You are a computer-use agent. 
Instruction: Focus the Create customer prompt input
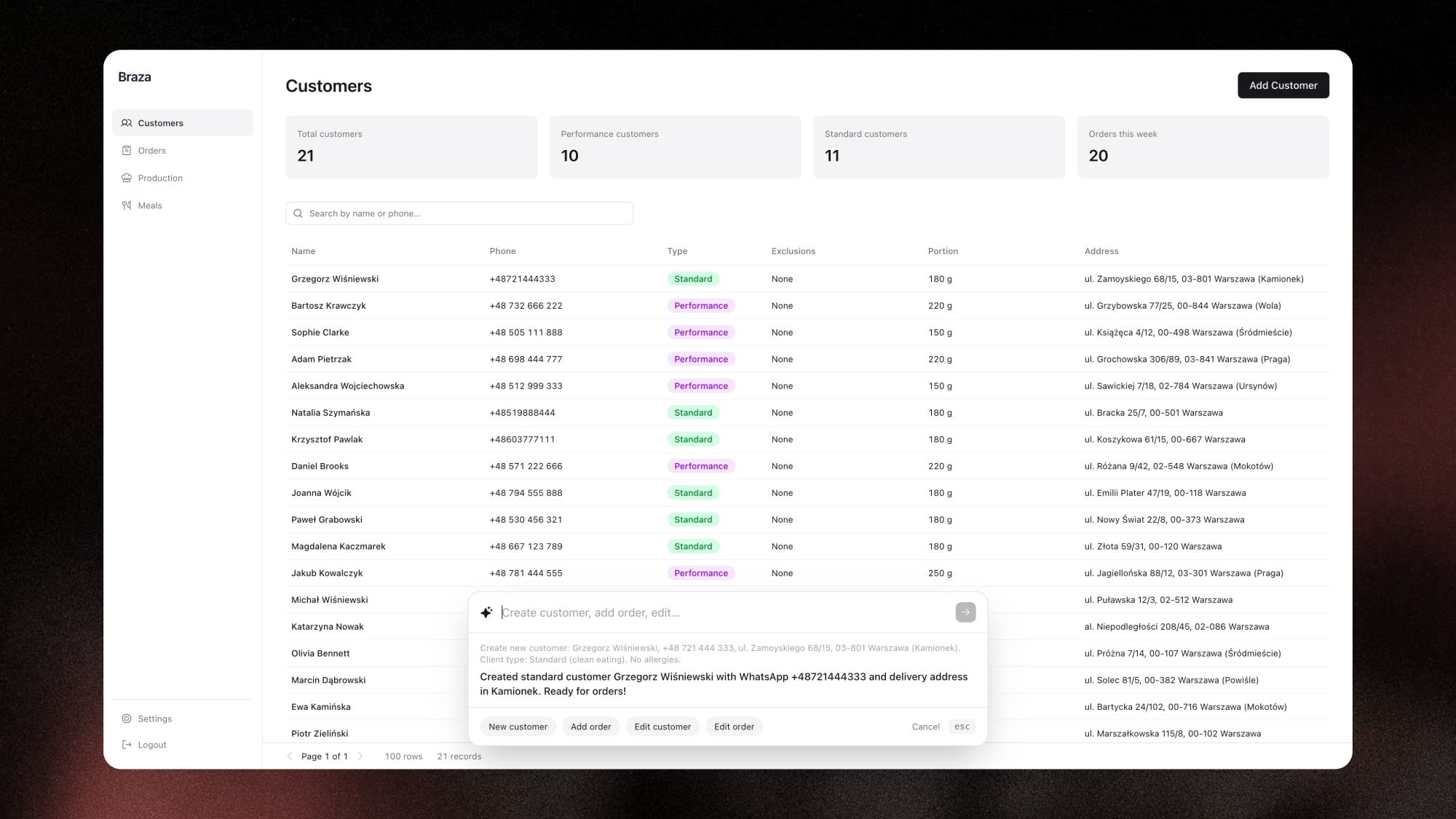724,612
